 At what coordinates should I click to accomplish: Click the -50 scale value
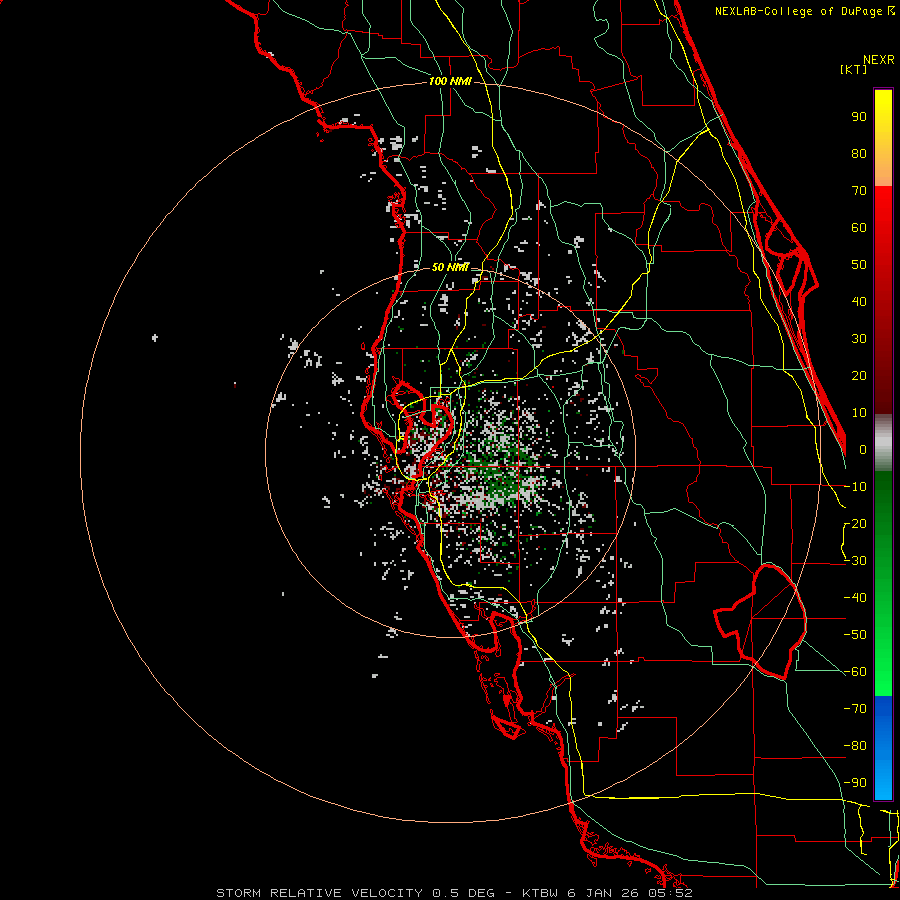tap(855, 635)
